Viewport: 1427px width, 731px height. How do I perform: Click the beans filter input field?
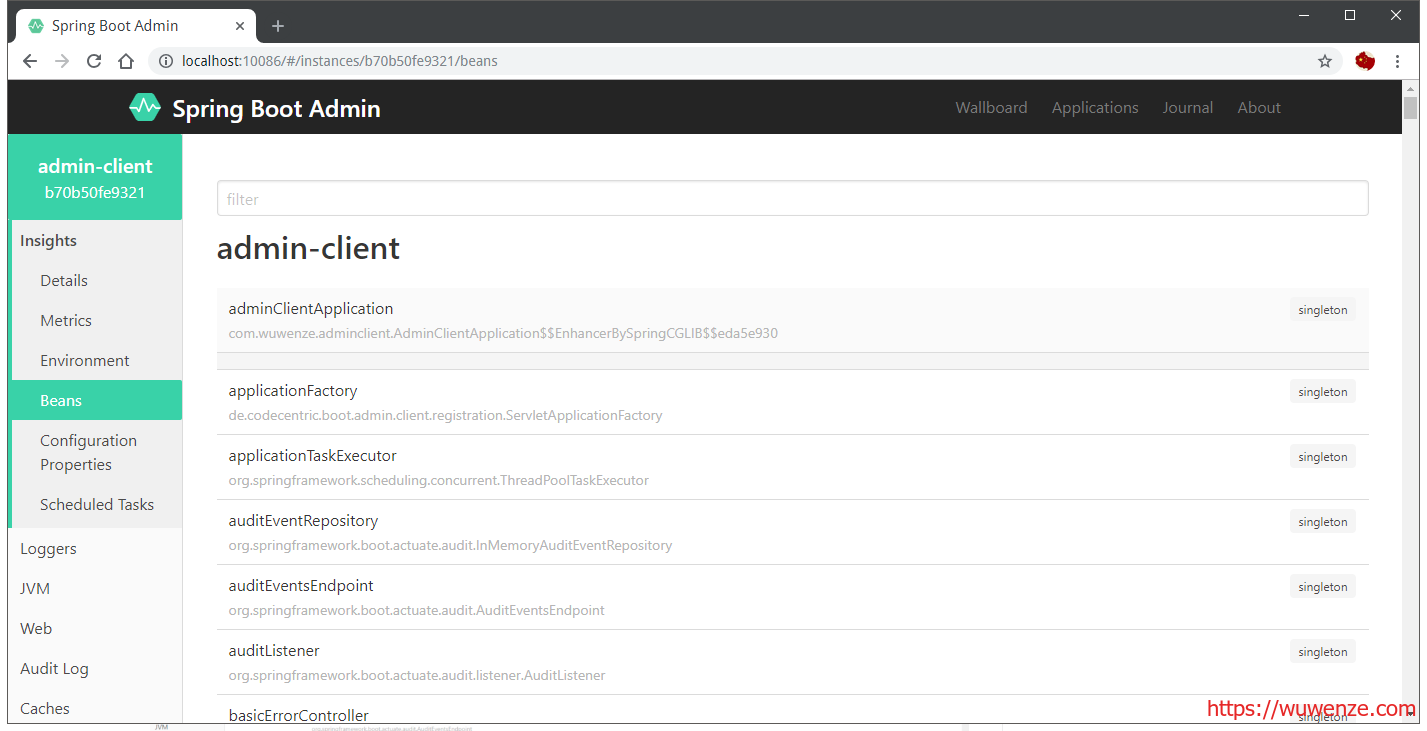pyautogui.click(x=792, y=199)
